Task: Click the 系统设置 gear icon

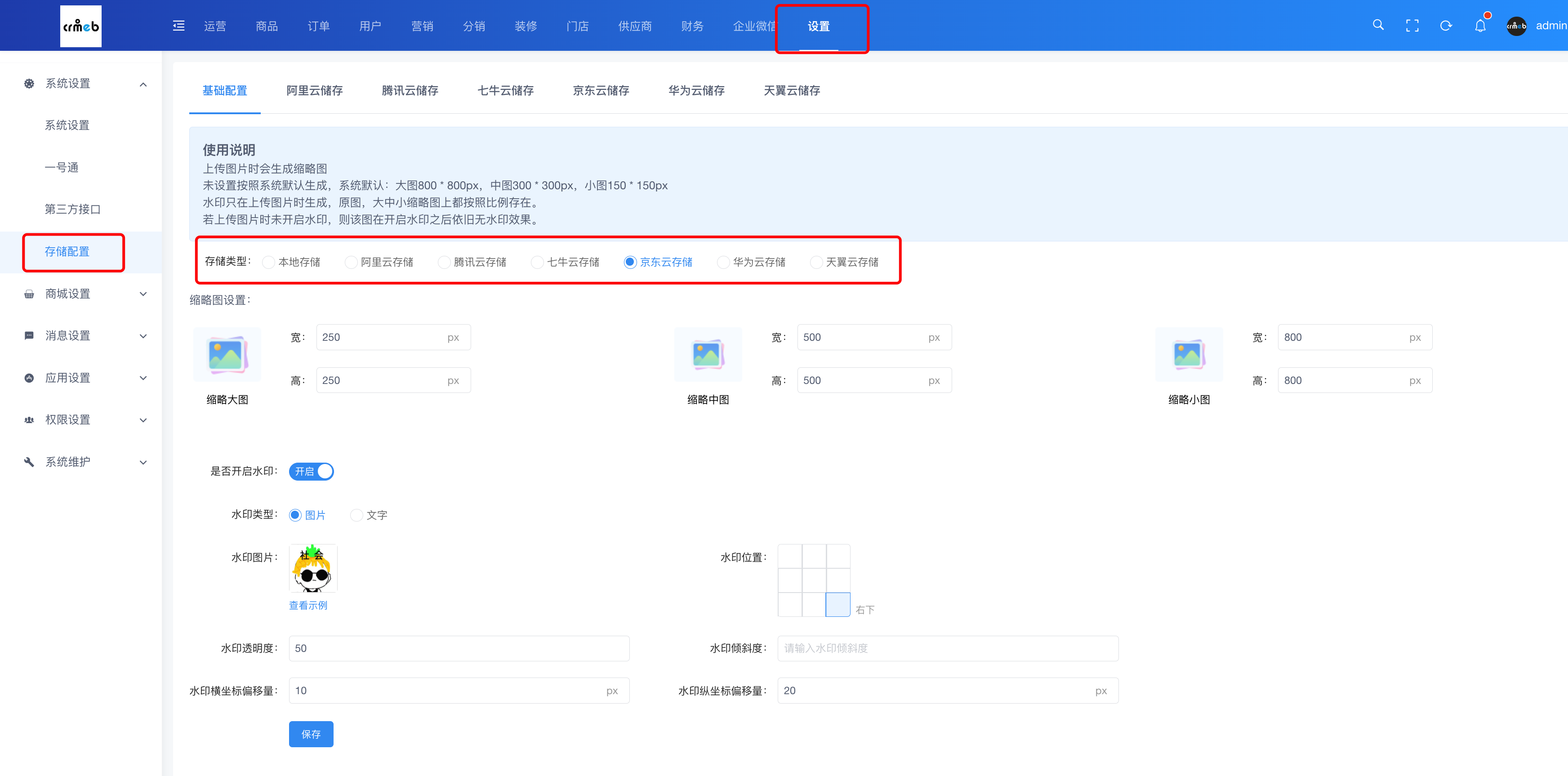Action: click(x=29, y=83)
